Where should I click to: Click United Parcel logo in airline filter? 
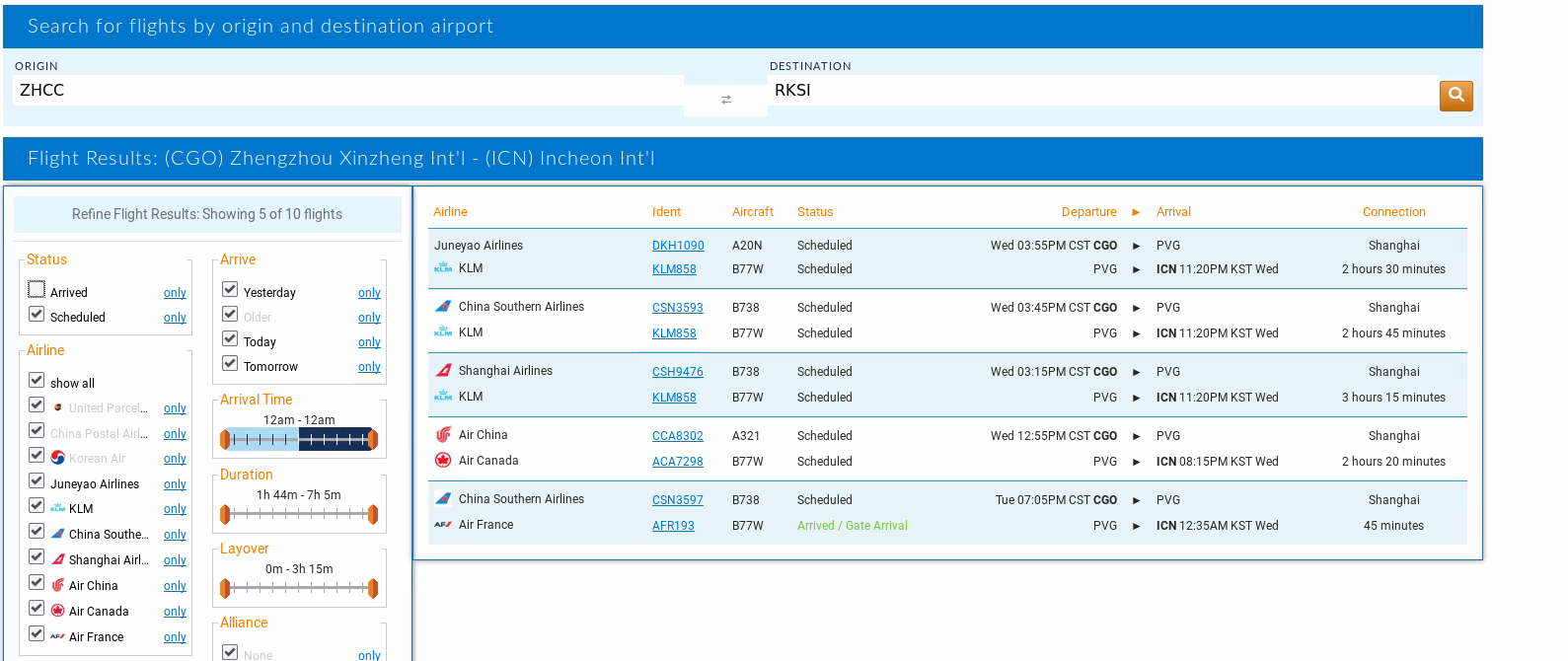(58, 407)
